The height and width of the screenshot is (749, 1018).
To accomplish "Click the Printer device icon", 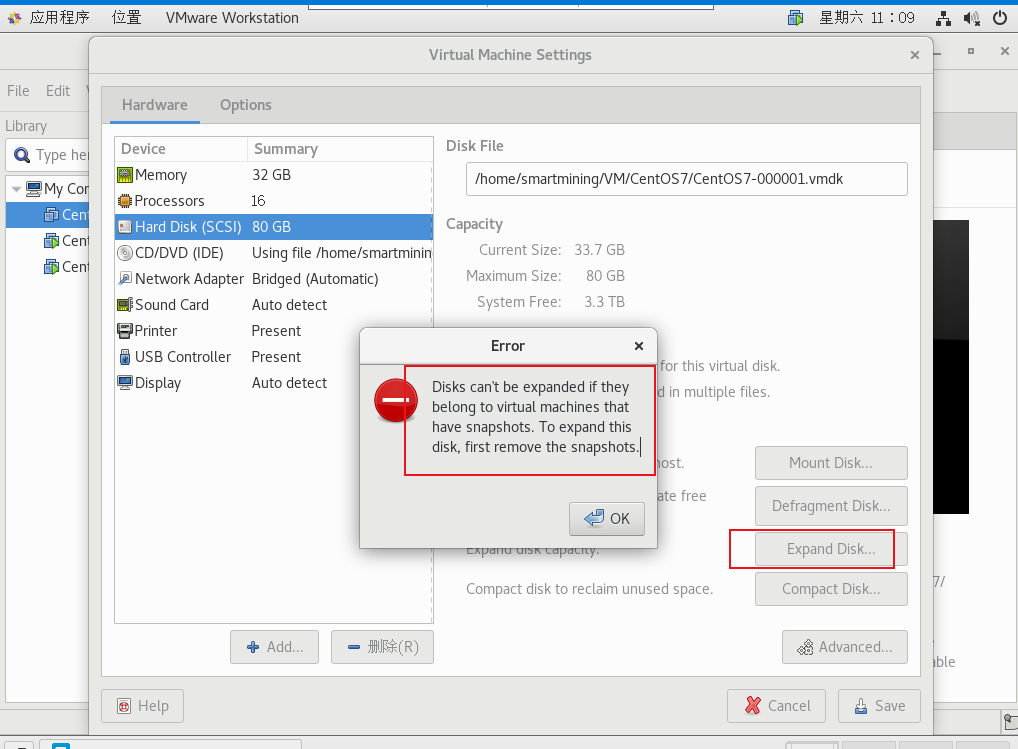I will 125,331.
